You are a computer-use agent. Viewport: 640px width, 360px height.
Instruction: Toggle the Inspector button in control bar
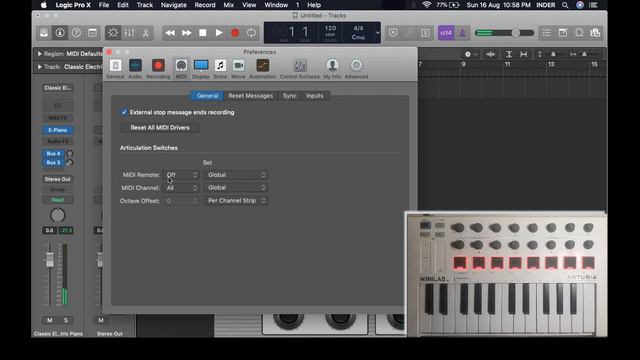60,33
